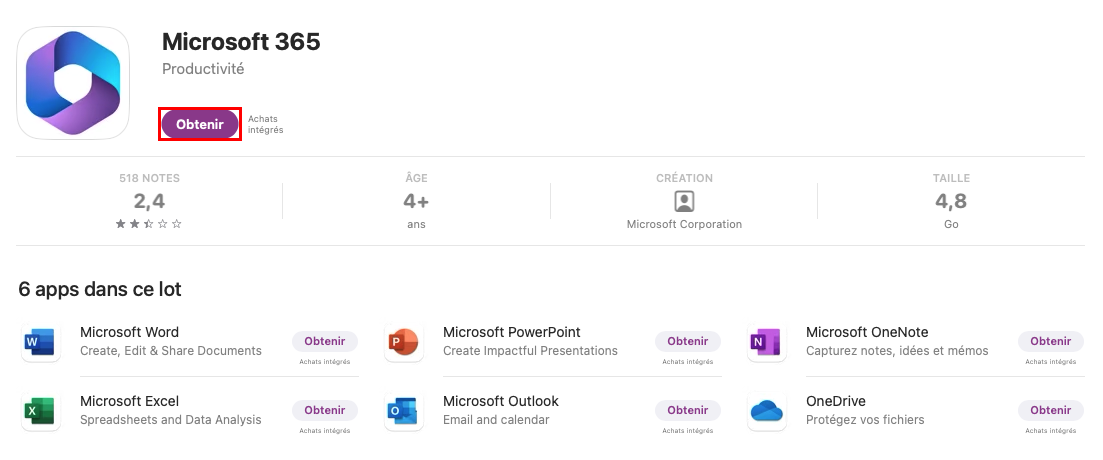The width and height of the screenshot is (1103, 460).
Task: Click the 4,8 size value
Action: click(951, 201)
